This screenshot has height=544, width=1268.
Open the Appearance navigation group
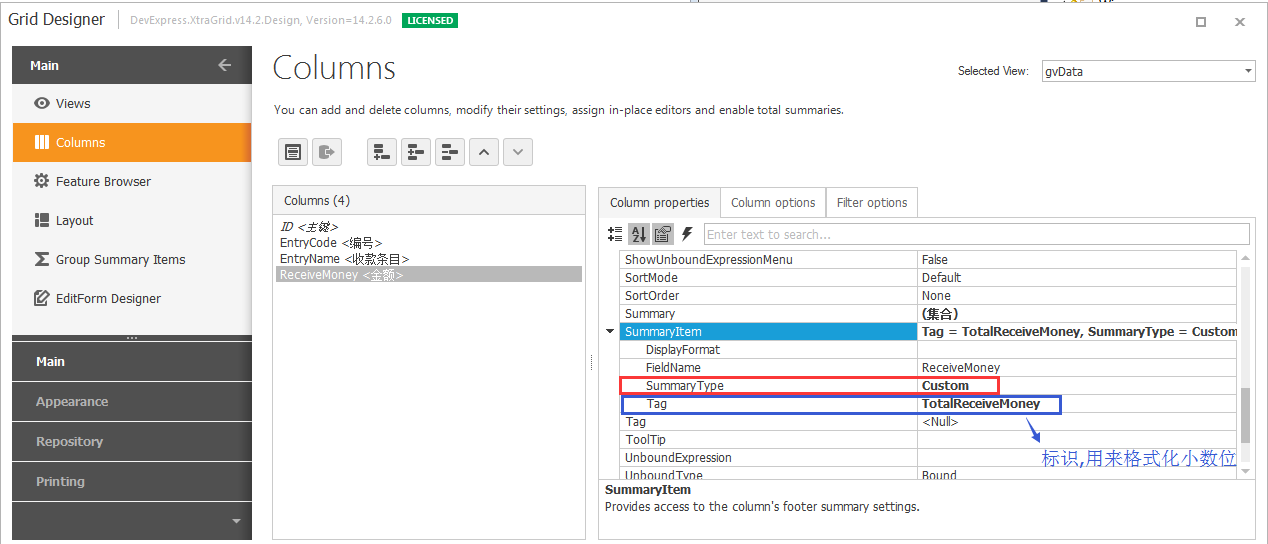[x=132, y=401]
